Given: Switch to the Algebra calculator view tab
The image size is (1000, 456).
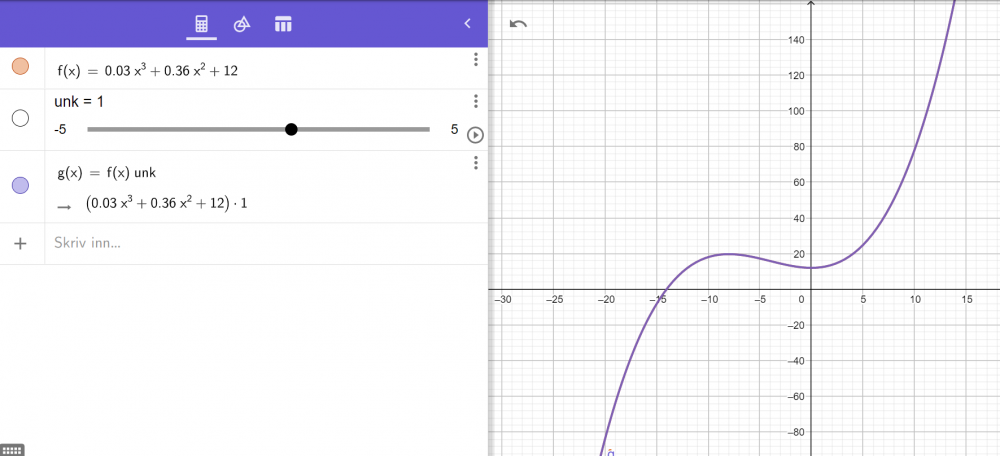Looking at the screenshot, I should coord(202,24).
